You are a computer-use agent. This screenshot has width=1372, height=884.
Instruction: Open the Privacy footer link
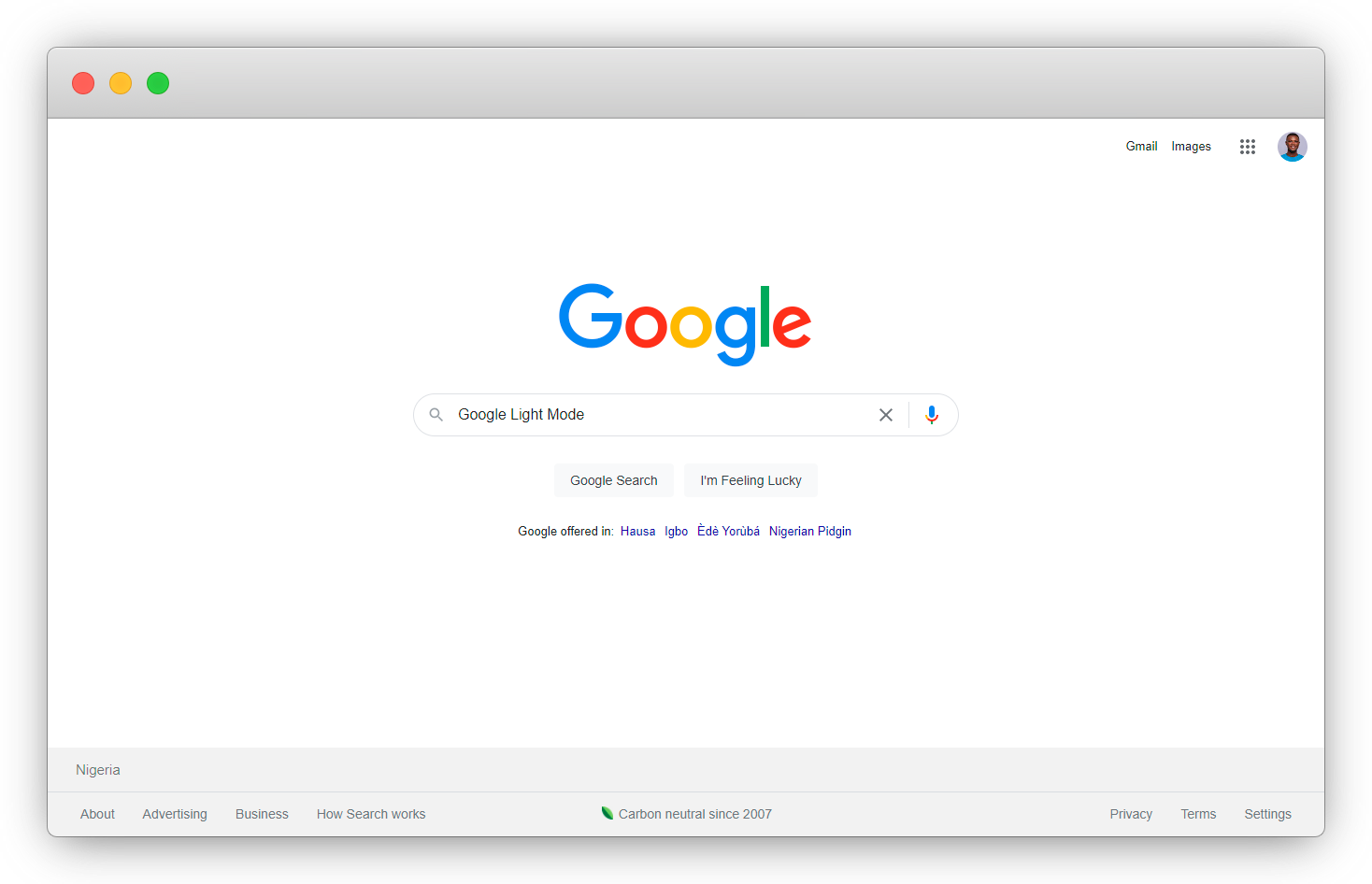(x=1131, y=814)
